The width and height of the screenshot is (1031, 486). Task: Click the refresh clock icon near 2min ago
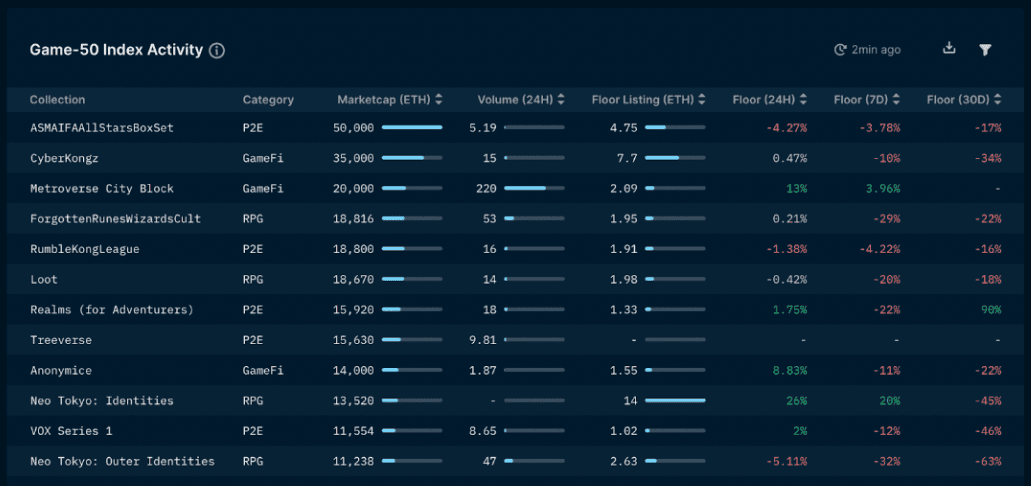coord(840,50)
